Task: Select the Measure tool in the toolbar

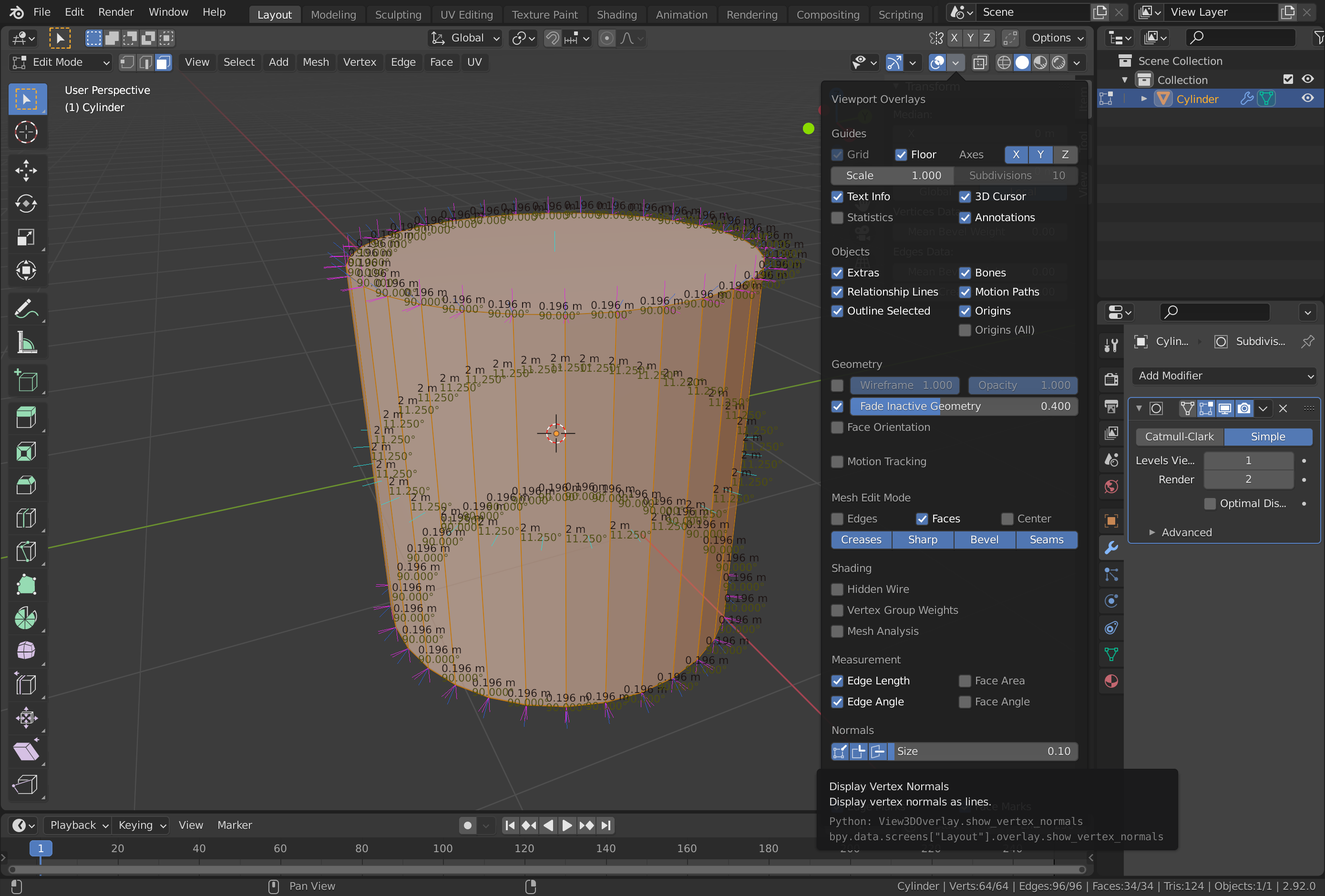Action: click(x=26, y=343)
